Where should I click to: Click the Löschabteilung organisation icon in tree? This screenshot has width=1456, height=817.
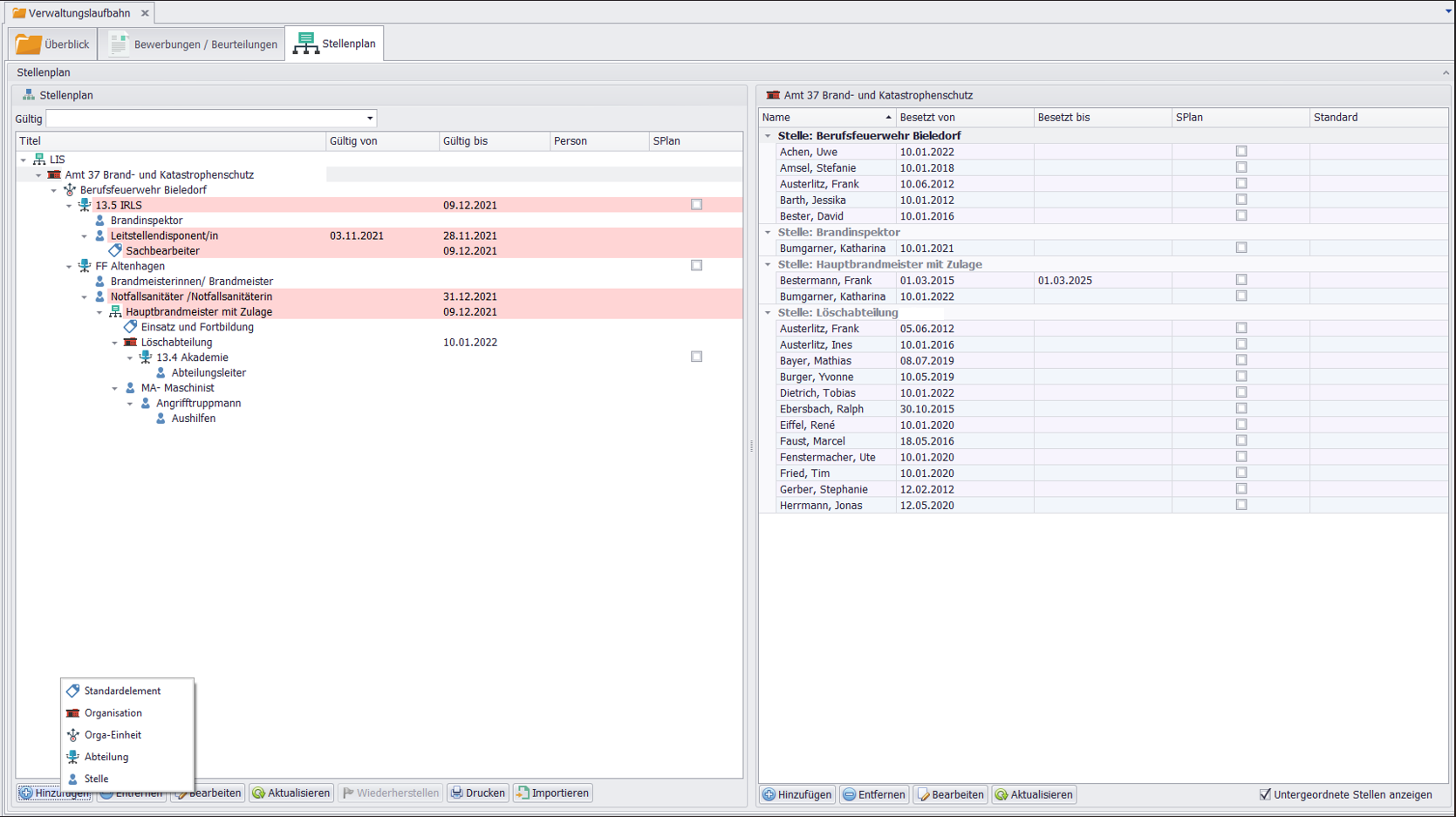(x=130, y=343)
